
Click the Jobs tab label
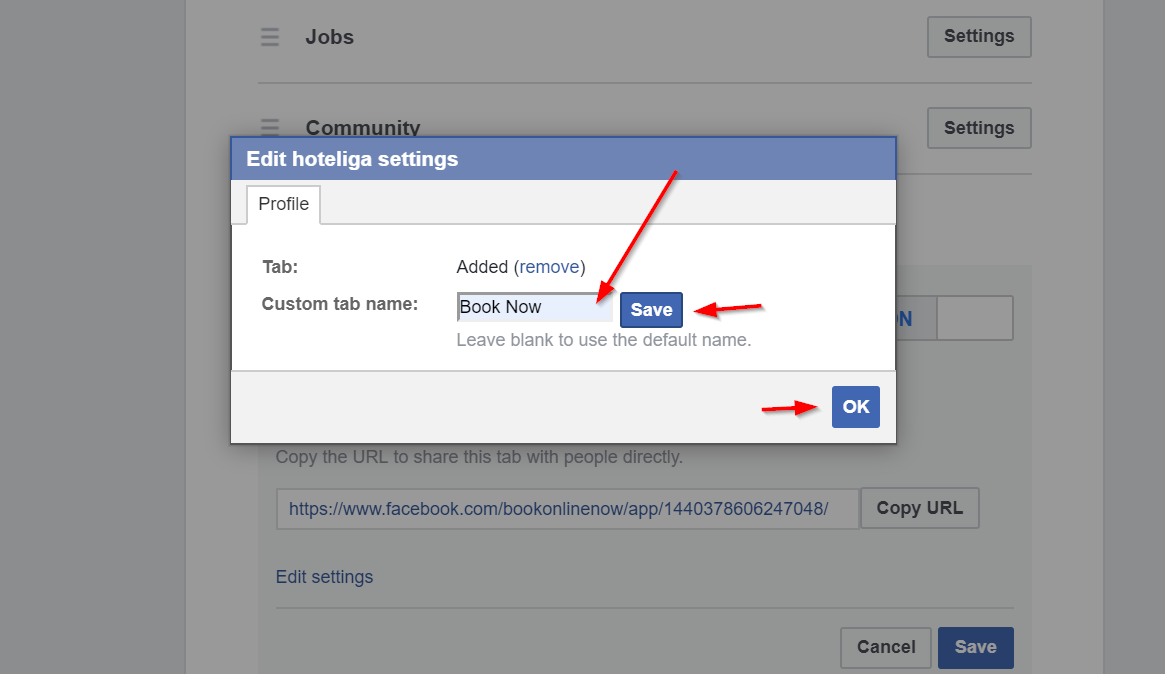click(x=330, y=37)
